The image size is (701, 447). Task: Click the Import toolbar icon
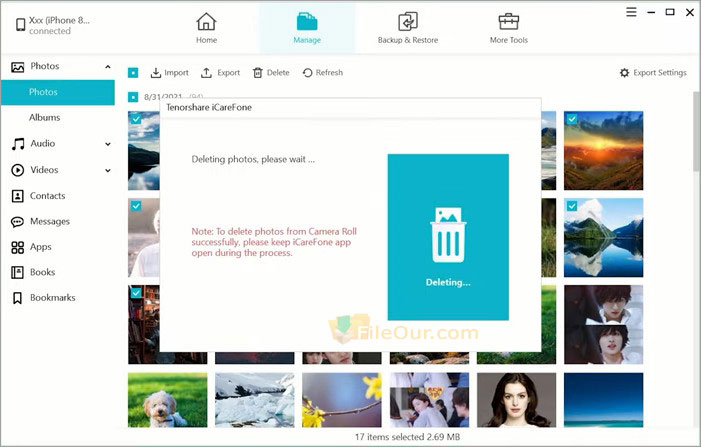156,73
